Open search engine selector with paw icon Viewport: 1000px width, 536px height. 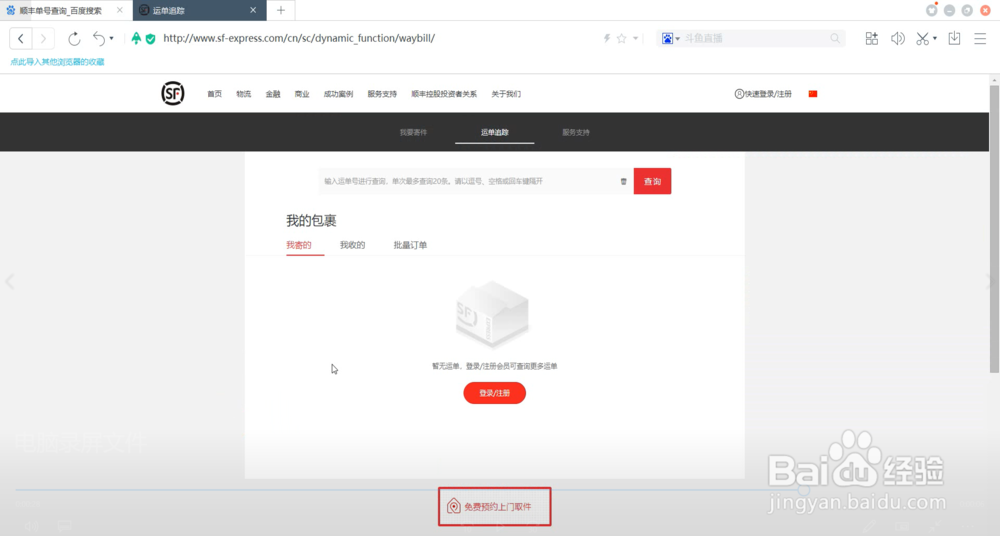[x=670, y=38]
